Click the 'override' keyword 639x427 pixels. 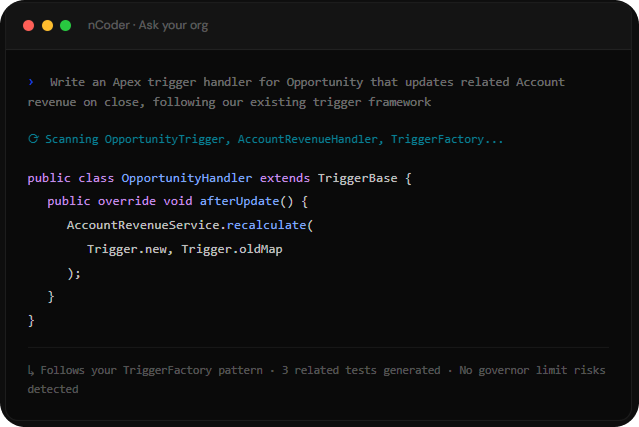click(127, 201)
